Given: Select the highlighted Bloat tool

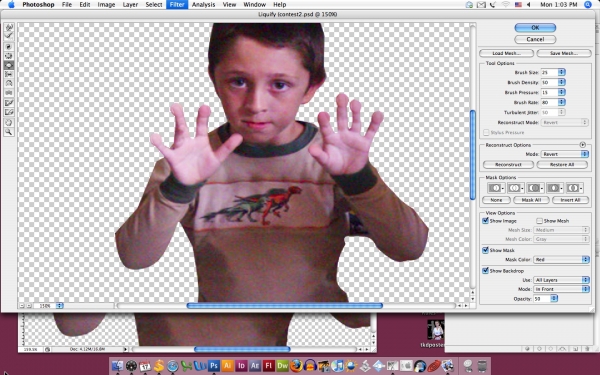Looking at the screenshot, I should tap(9, 65).
